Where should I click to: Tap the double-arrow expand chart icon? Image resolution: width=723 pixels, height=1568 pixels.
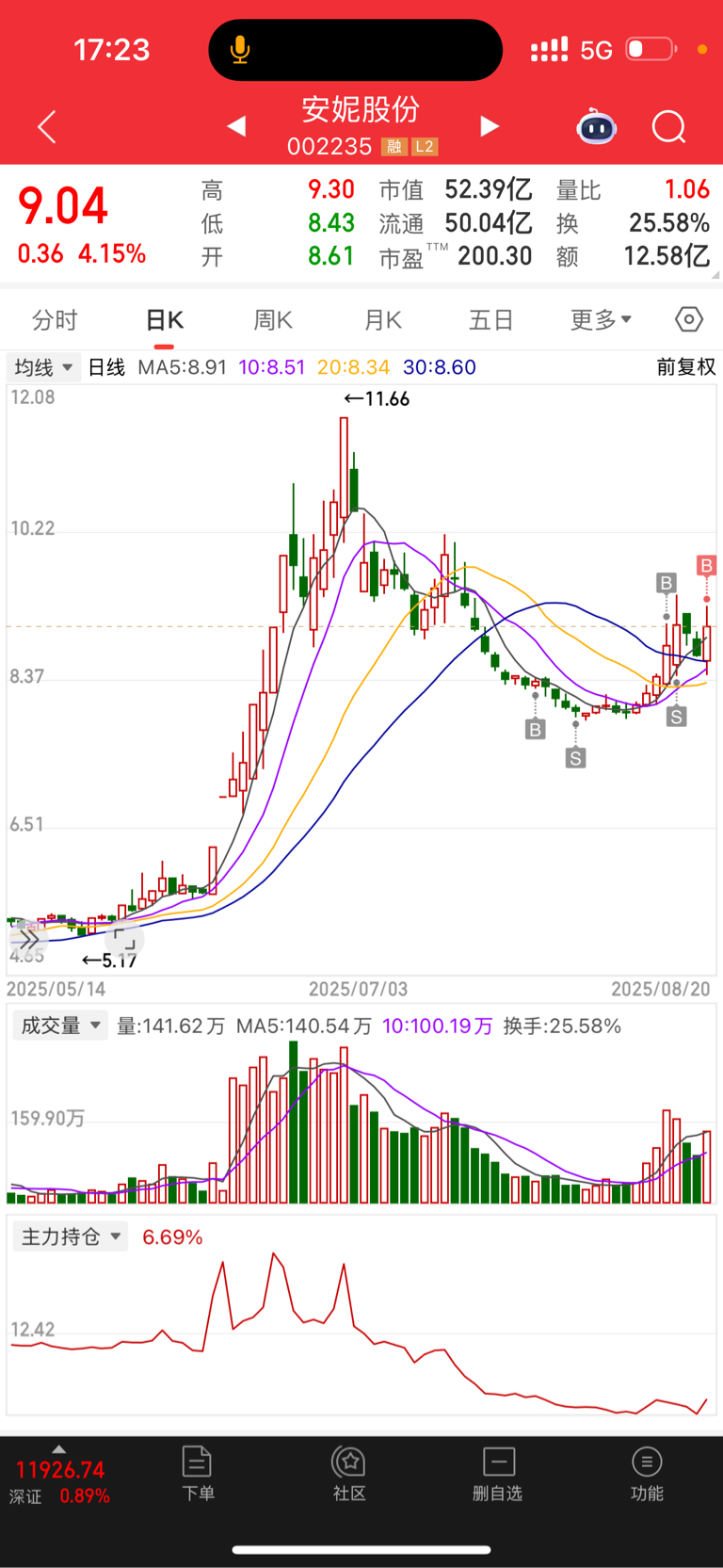(x=28, y=938)
